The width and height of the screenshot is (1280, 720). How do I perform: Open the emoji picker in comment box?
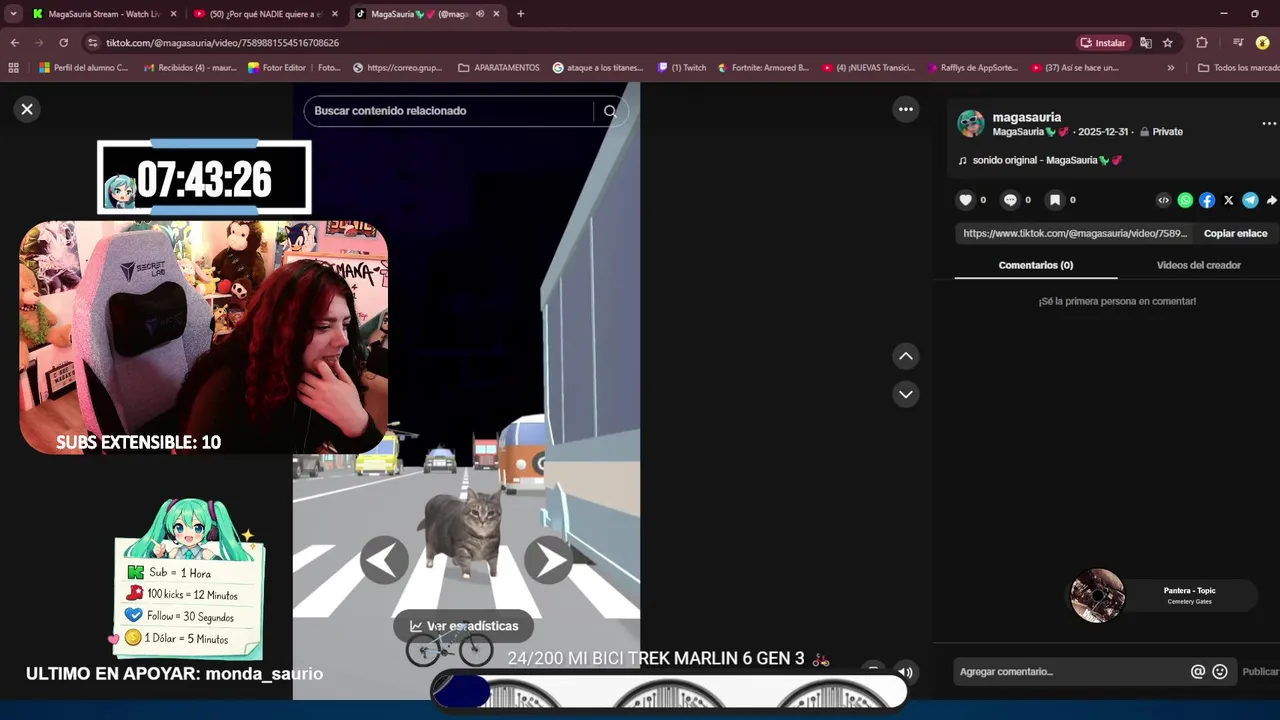click(x=1220, y=672)
